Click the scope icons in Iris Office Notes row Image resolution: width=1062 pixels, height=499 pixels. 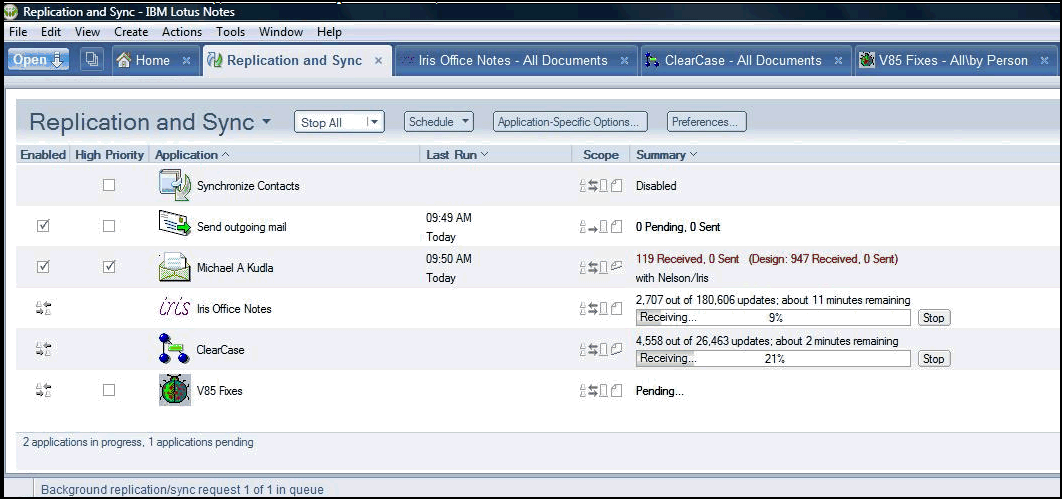pos(601,309)
